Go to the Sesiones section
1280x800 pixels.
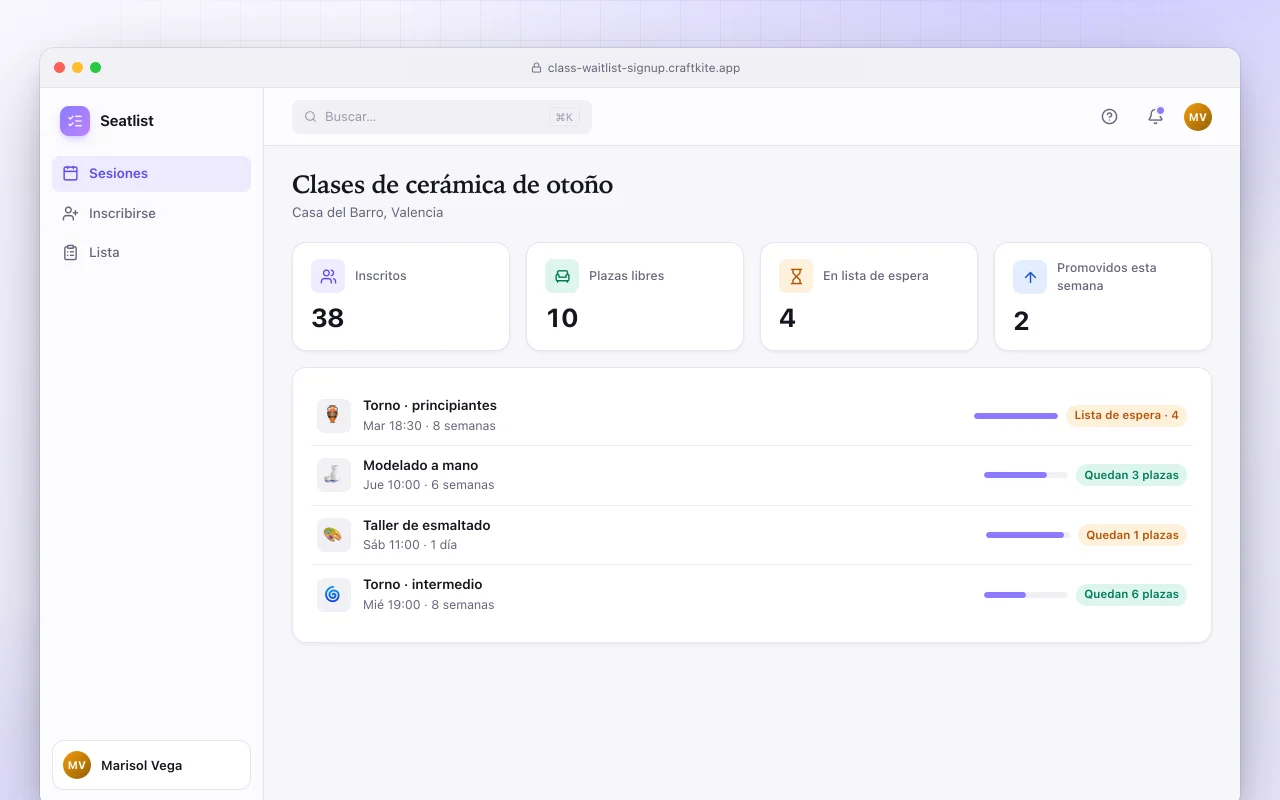151,174
